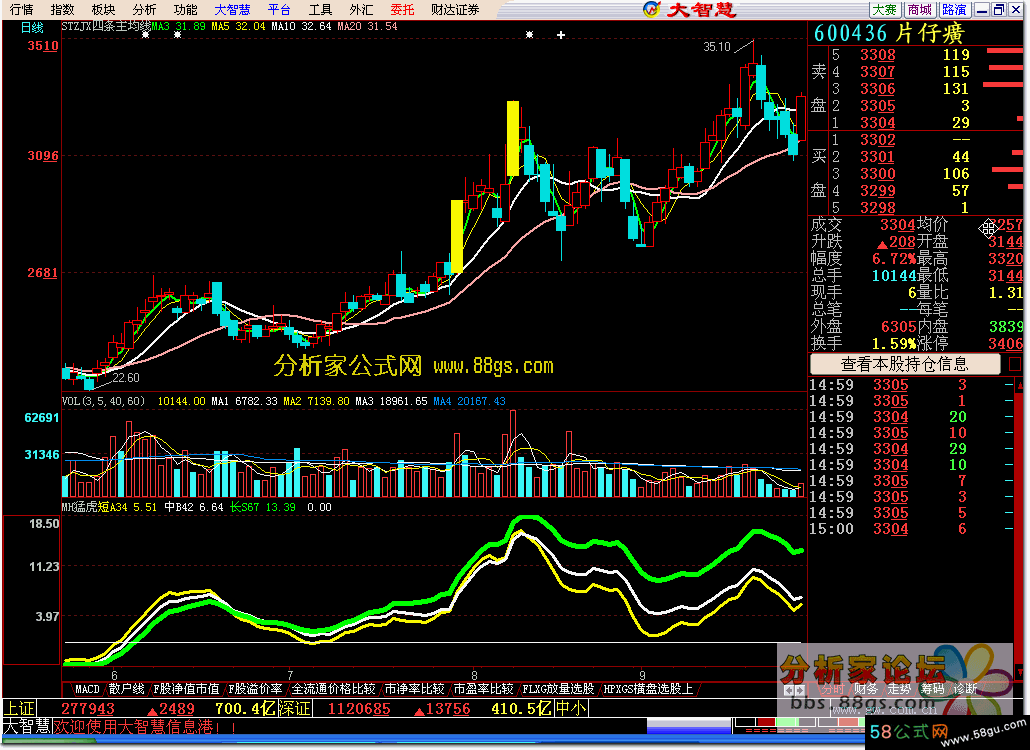Open the 财达证券 menu
This screenshot has height=750, width=1030.
click(455, 9)
